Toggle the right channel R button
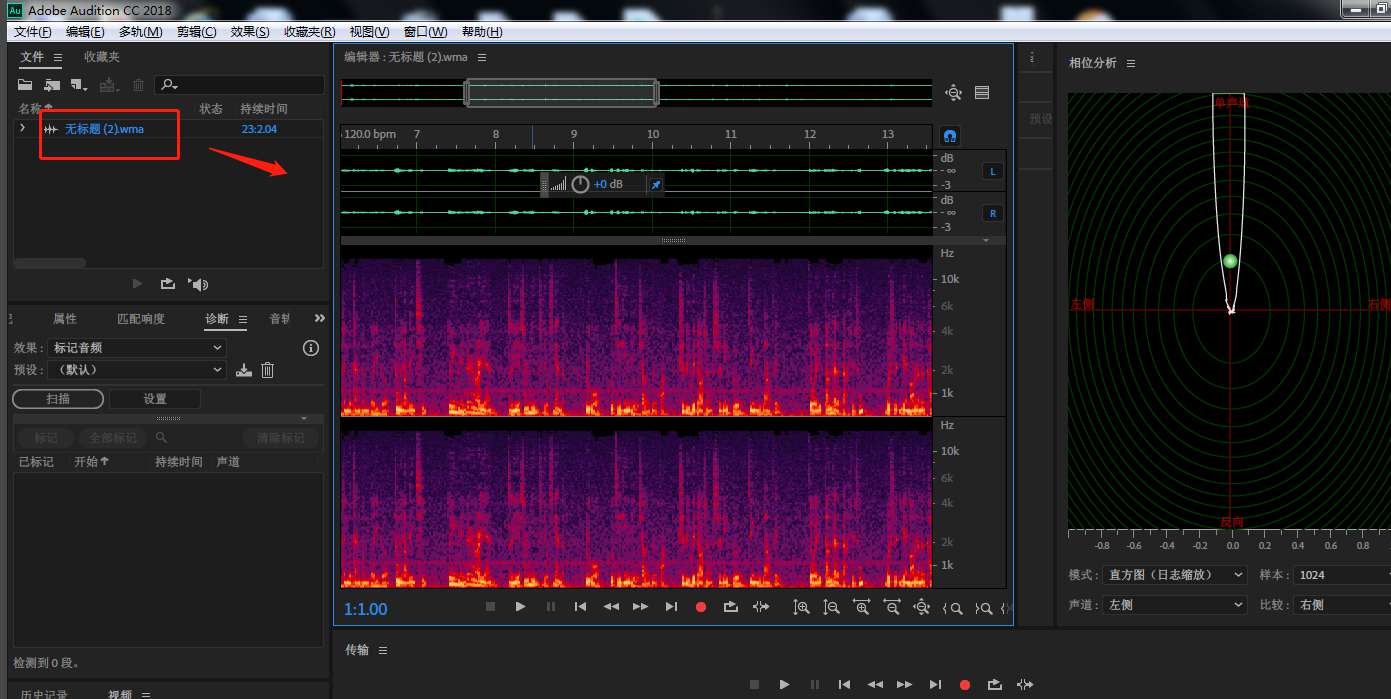 coord(992,213)
